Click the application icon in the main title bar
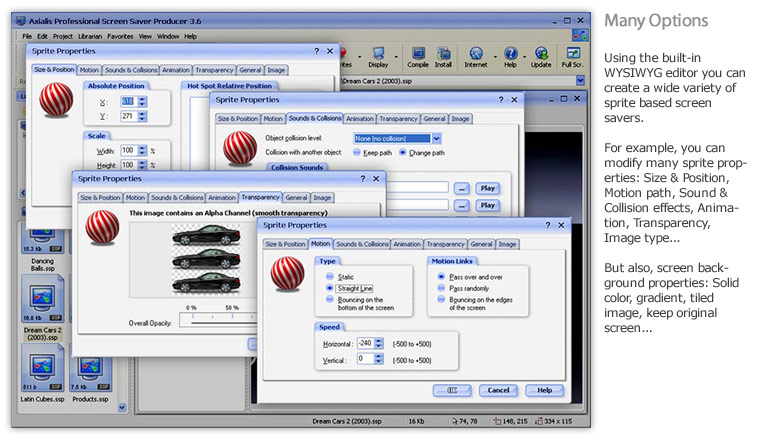This screenshot has height=440, width=760. 20,21
